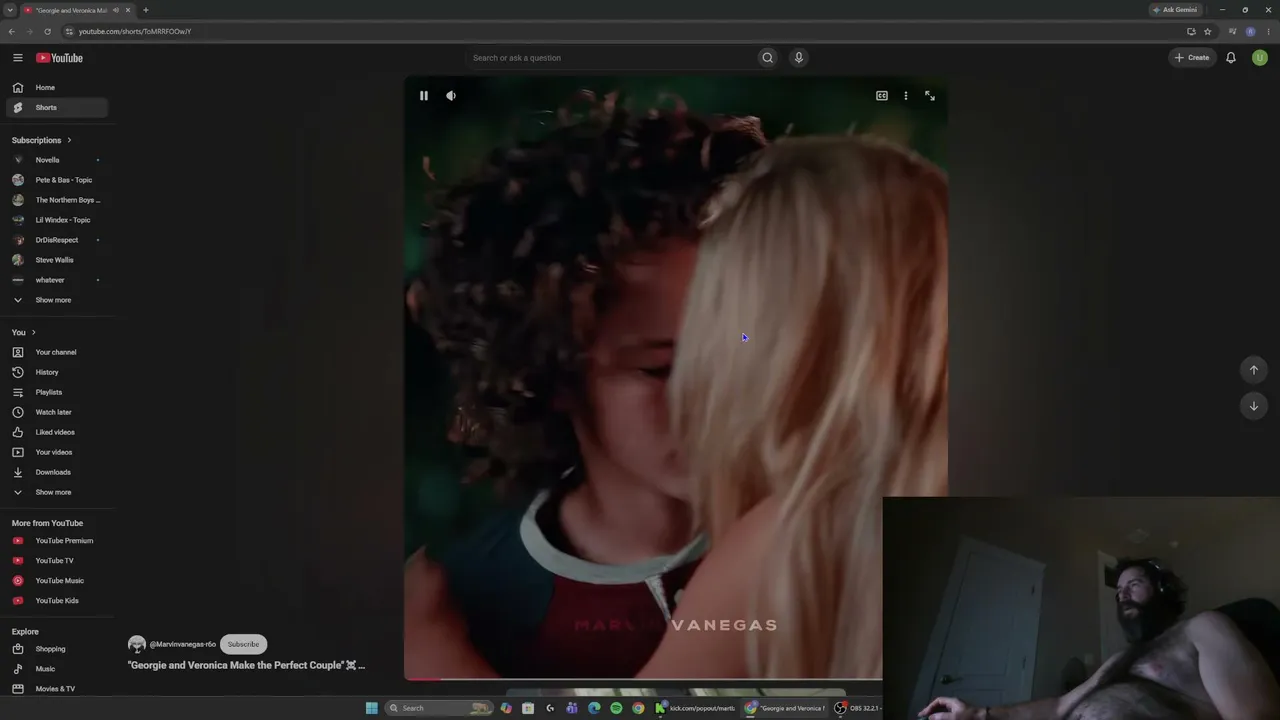Open Your channel

tap(56, 352)
